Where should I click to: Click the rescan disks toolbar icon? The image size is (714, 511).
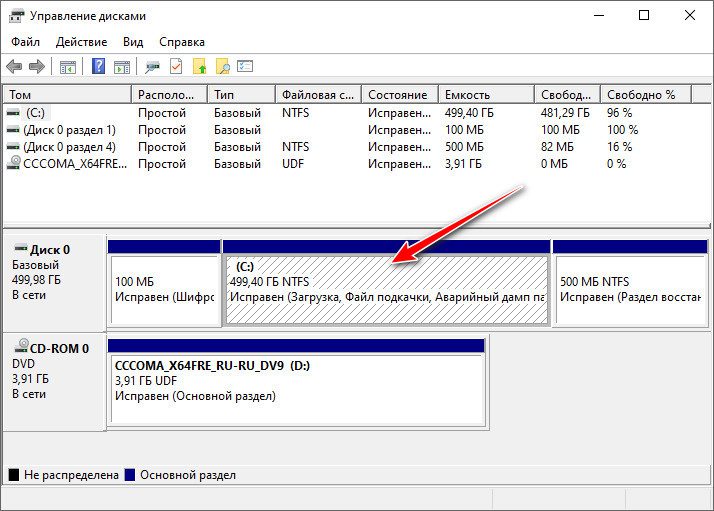[x=152, y=67]
